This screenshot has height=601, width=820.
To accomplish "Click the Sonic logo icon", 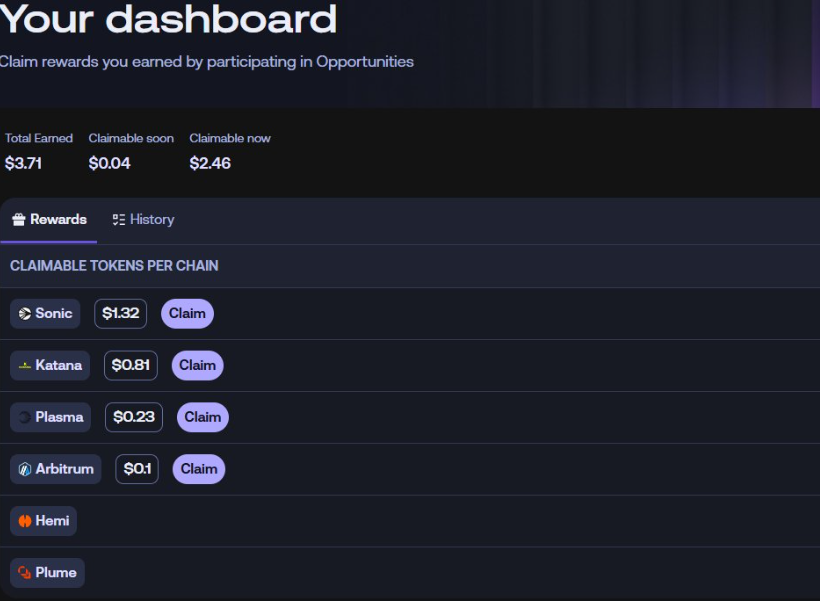I will click(25, 314).
